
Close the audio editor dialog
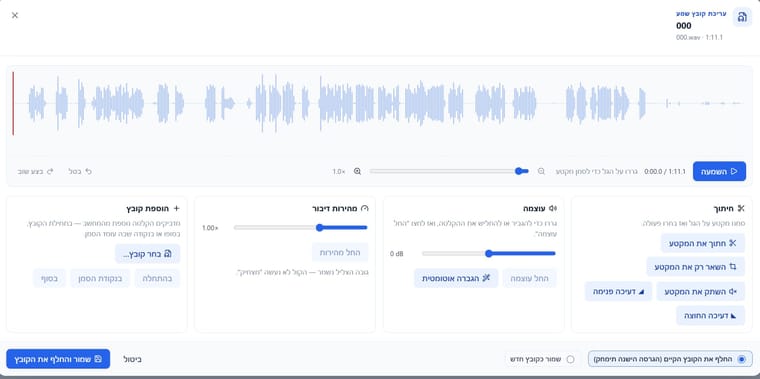15,15
